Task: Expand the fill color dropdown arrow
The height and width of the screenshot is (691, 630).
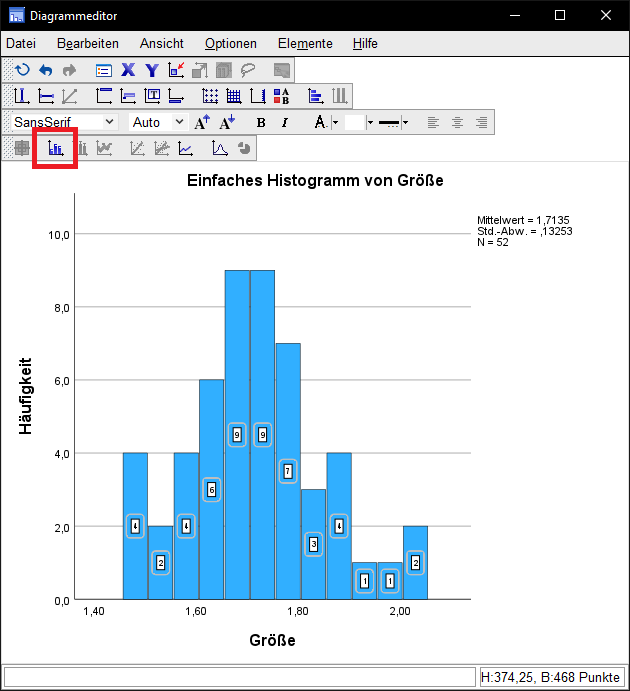Action: click(x=370, y=122)
